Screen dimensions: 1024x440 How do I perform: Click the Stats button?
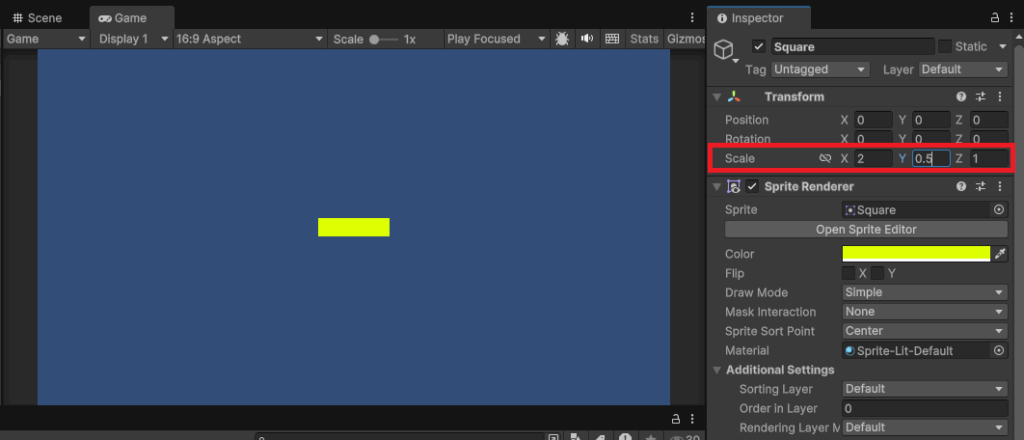(x=644, y=39)
